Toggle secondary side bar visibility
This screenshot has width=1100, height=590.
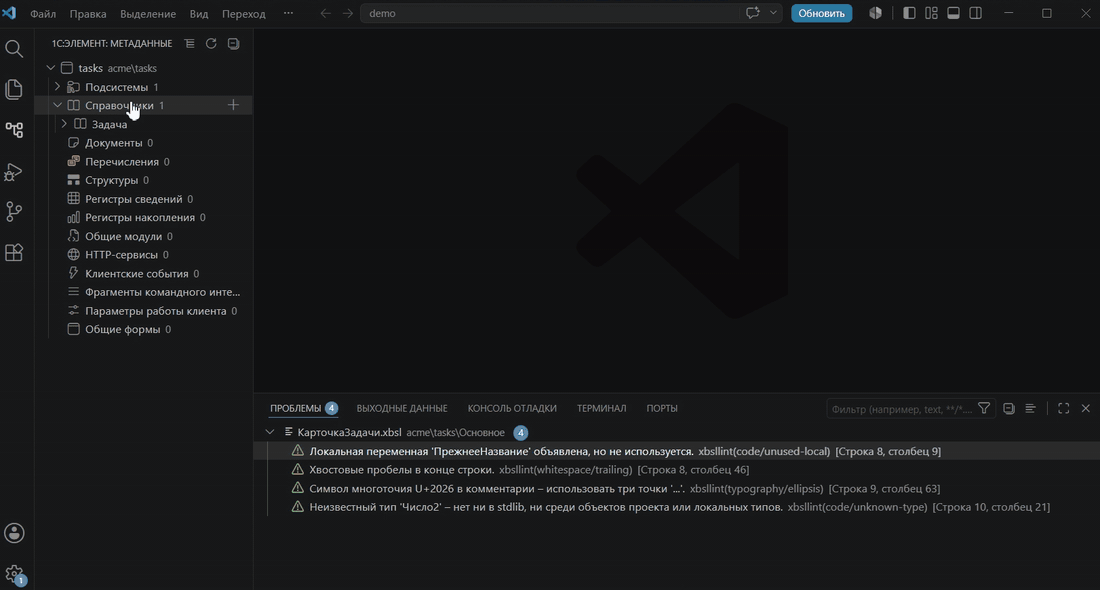click(x=975, y=13)
